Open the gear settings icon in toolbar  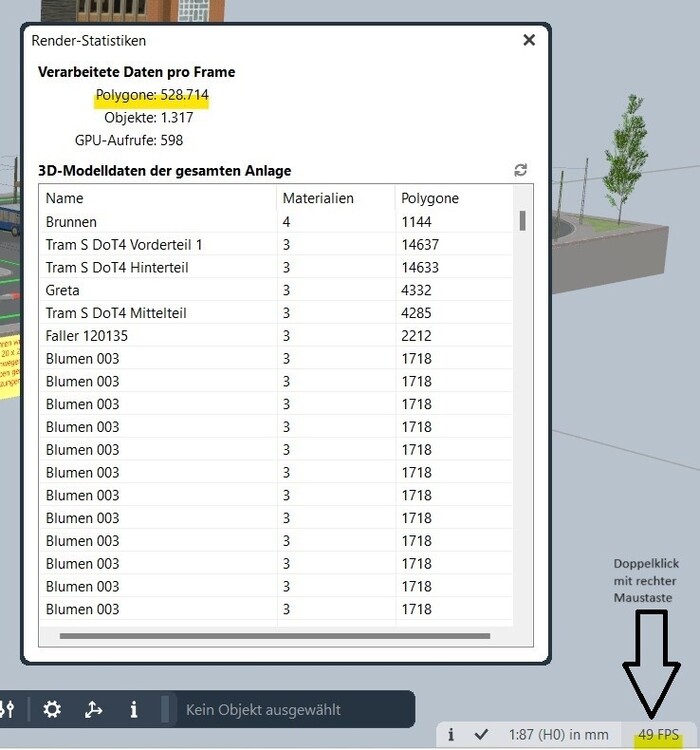pyautogui.click(x=52, y=709)
